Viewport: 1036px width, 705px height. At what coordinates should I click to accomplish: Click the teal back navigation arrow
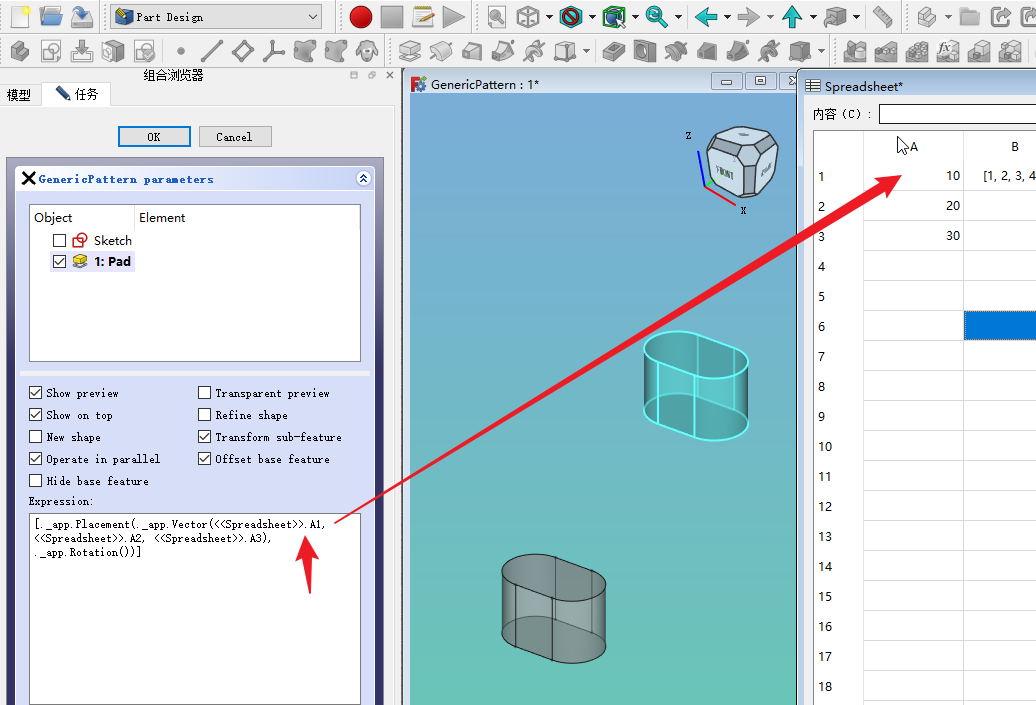706,17
